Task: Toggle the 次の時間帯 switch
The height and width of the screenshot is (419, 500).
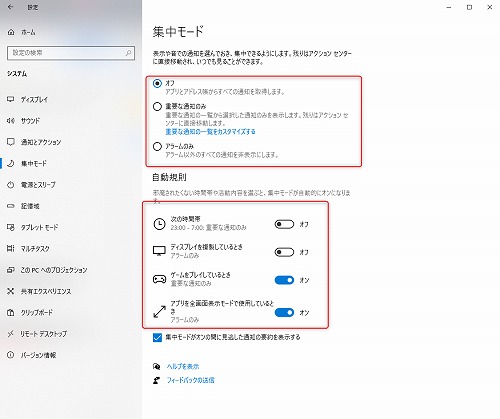Action: (284, 224)
